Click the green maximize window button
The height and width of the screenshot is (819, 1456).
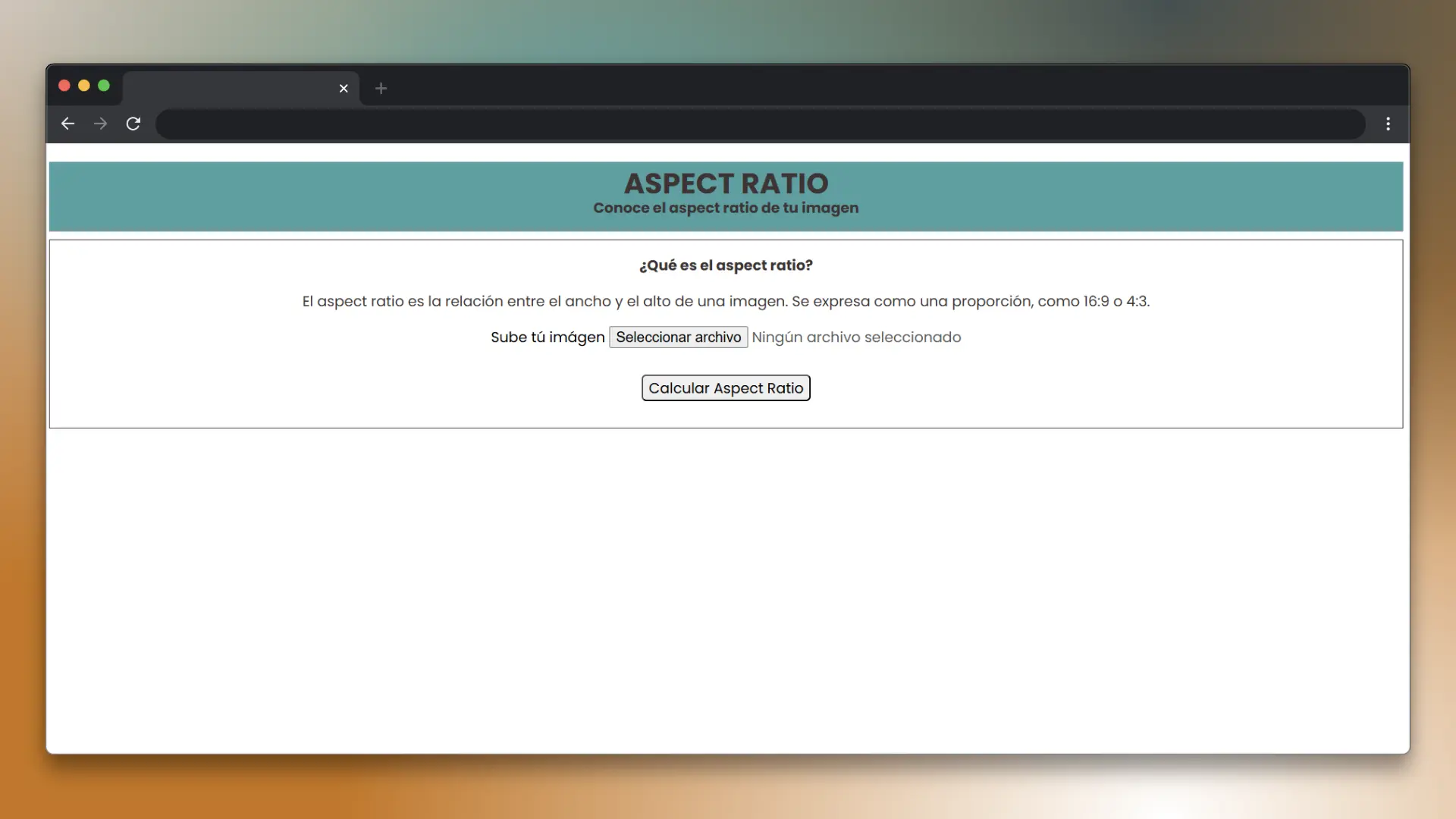pyautogui.click(x=104, y=86)
